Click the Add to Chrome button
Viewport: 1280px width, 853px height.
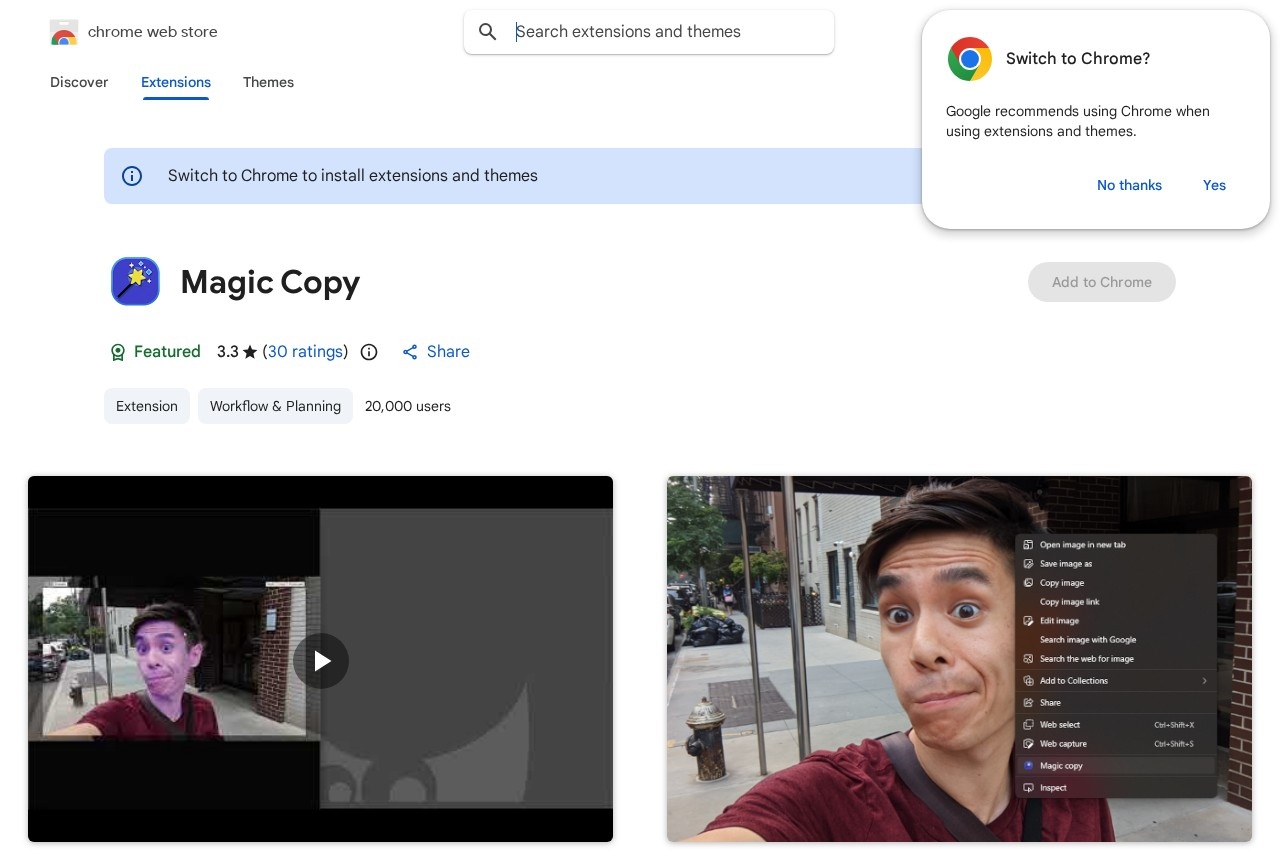point(1101,282)
